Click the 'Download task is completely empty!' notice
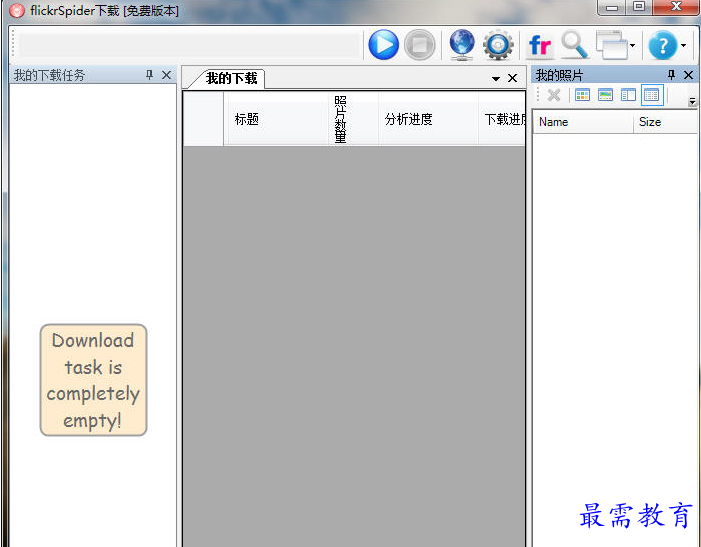Screen dimensions: 701x547 (x=93, y=380)
